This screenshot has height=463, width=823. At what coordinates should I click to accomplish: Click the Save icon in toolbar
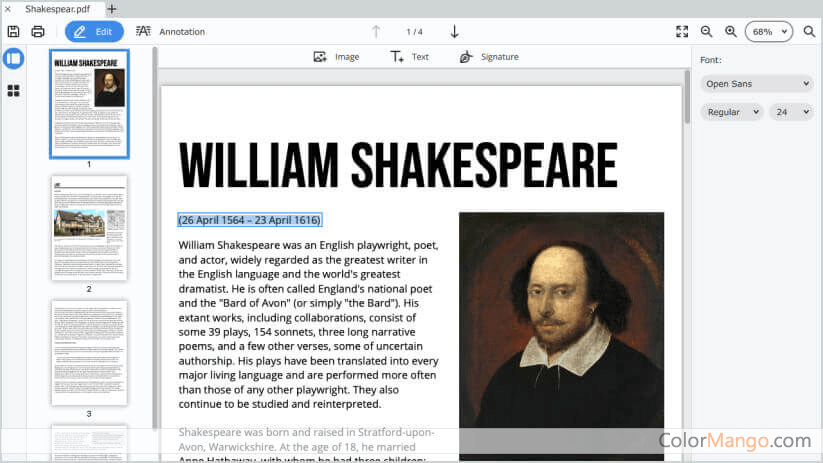13,32
